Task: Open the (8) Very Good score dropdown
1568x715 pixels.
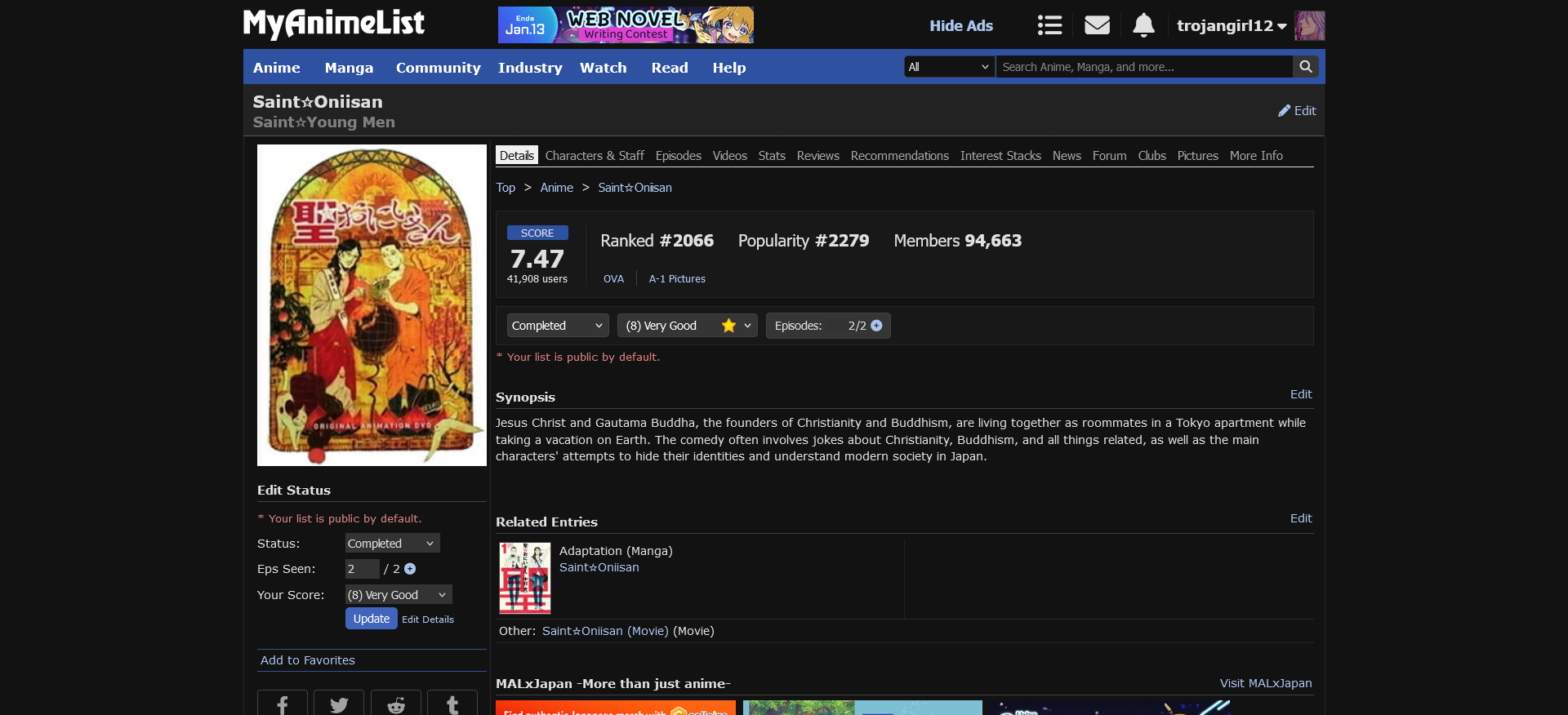Action: 688,326
